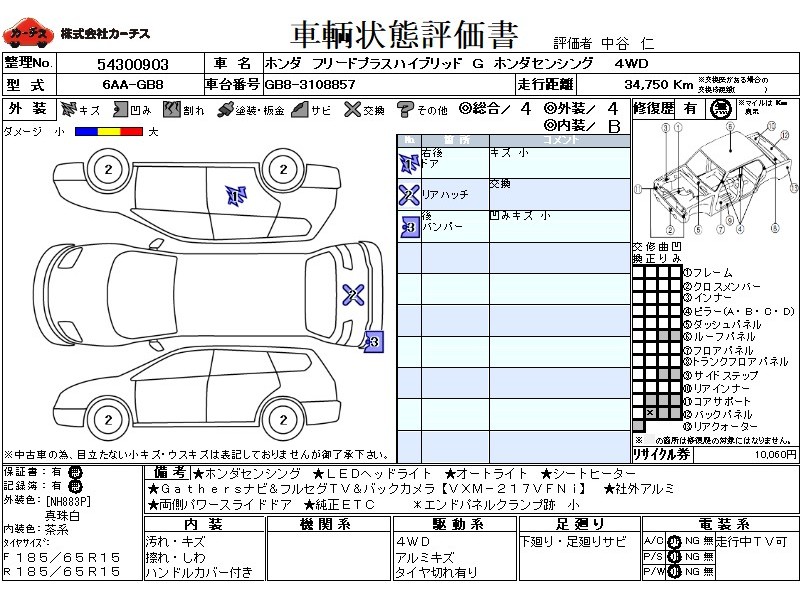Click the × box in the バックパネル row
Viewport: 800px width, 600px height.
[x=651, y=413]
